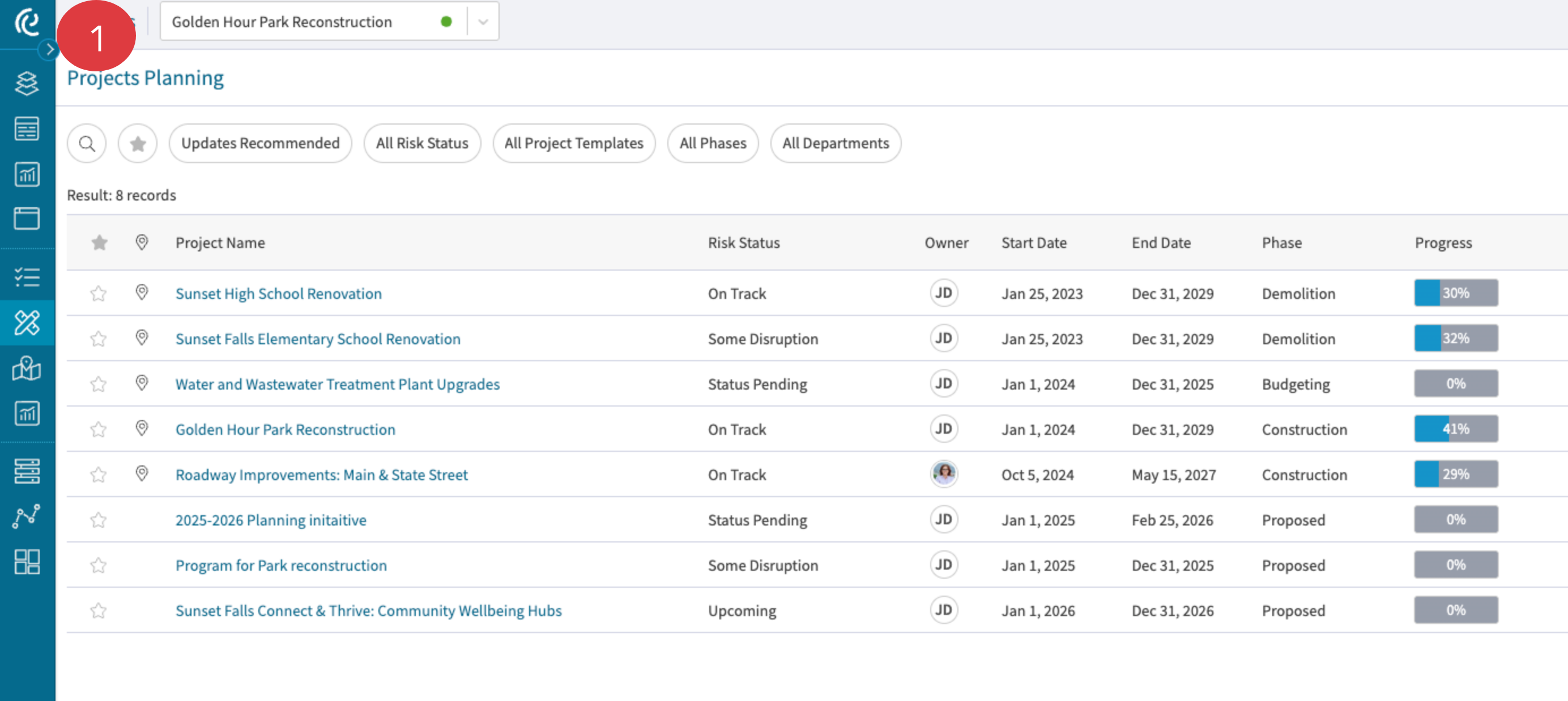
Task: Open the dashboard grid icon at sidebar bottom
Action: coord(27,562)
